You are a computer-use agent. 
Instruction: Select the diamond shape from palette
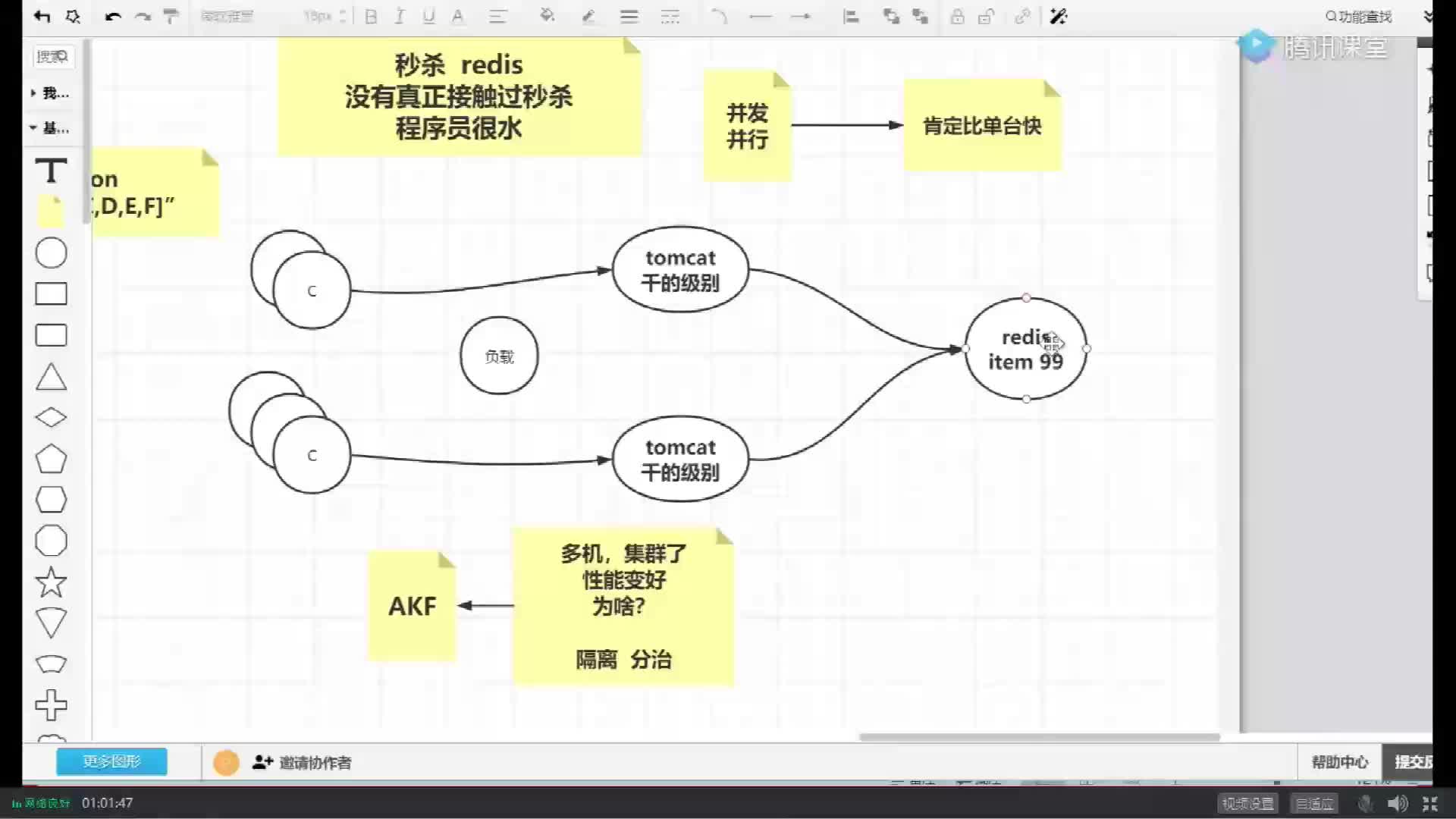(x=52, y=418)
